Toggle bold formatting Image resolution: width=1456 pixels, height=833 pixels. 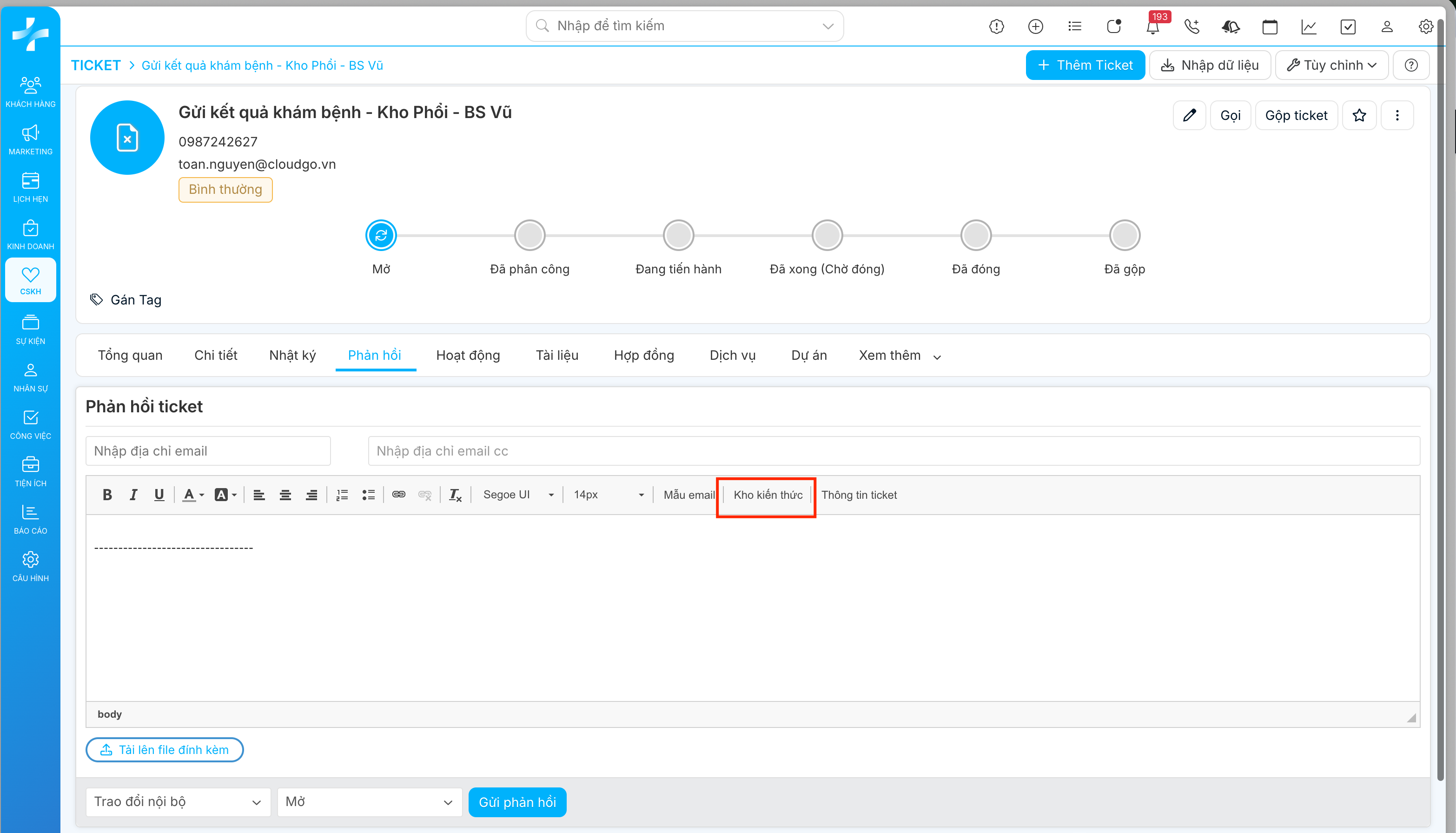click(107, 495)
